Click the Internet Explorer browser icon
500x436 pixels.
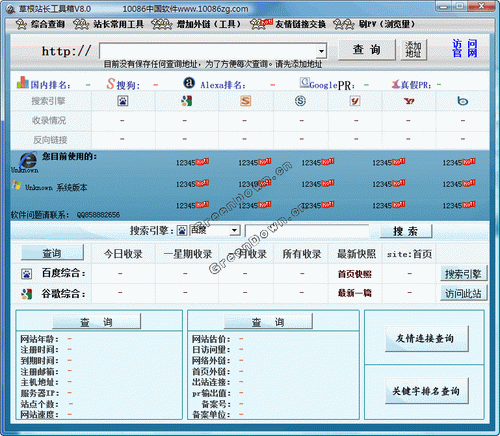(28, 160)
